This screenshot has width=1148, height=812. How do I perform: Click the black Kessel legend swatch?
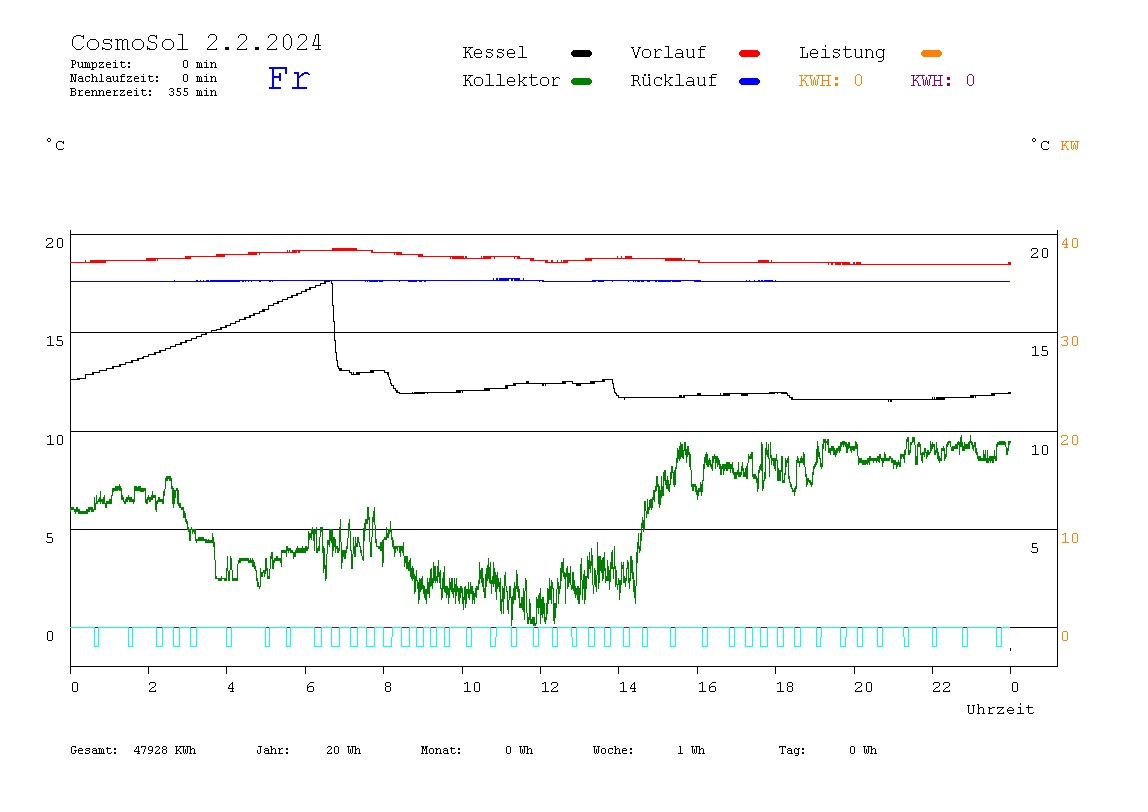pos(581,53)
